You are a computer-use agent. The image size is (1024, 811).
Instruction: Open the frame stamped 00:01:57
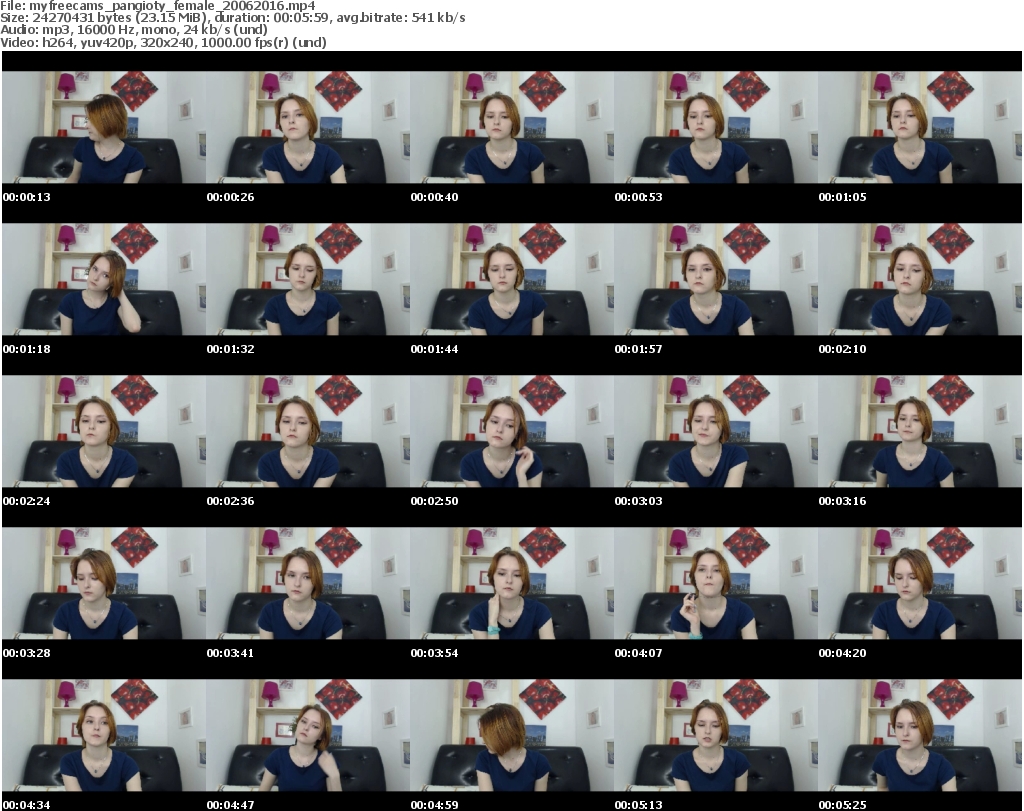[716, 279]
